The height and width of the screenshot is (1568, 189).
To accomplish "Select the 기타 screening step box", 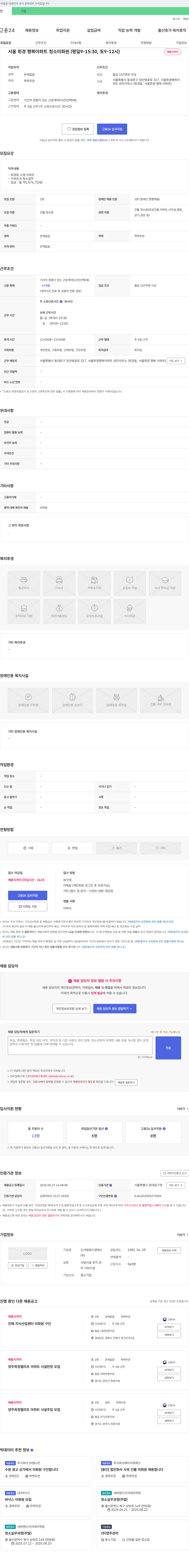I will [x=160, y=848].
